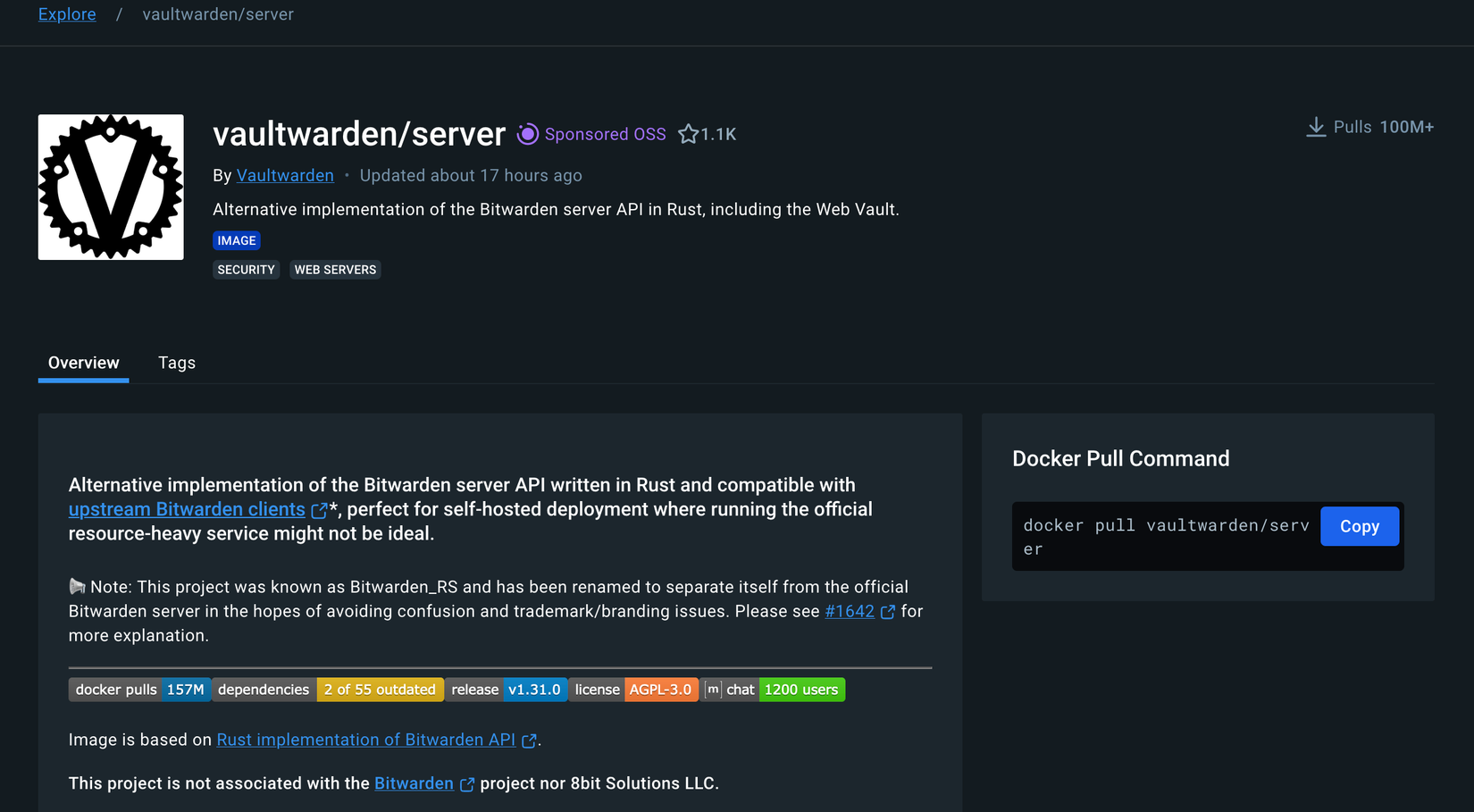Click the release v1.31.0 badge
This screenshot has width=1474, height=812.
pyautogui.click(x=507, y=690)
